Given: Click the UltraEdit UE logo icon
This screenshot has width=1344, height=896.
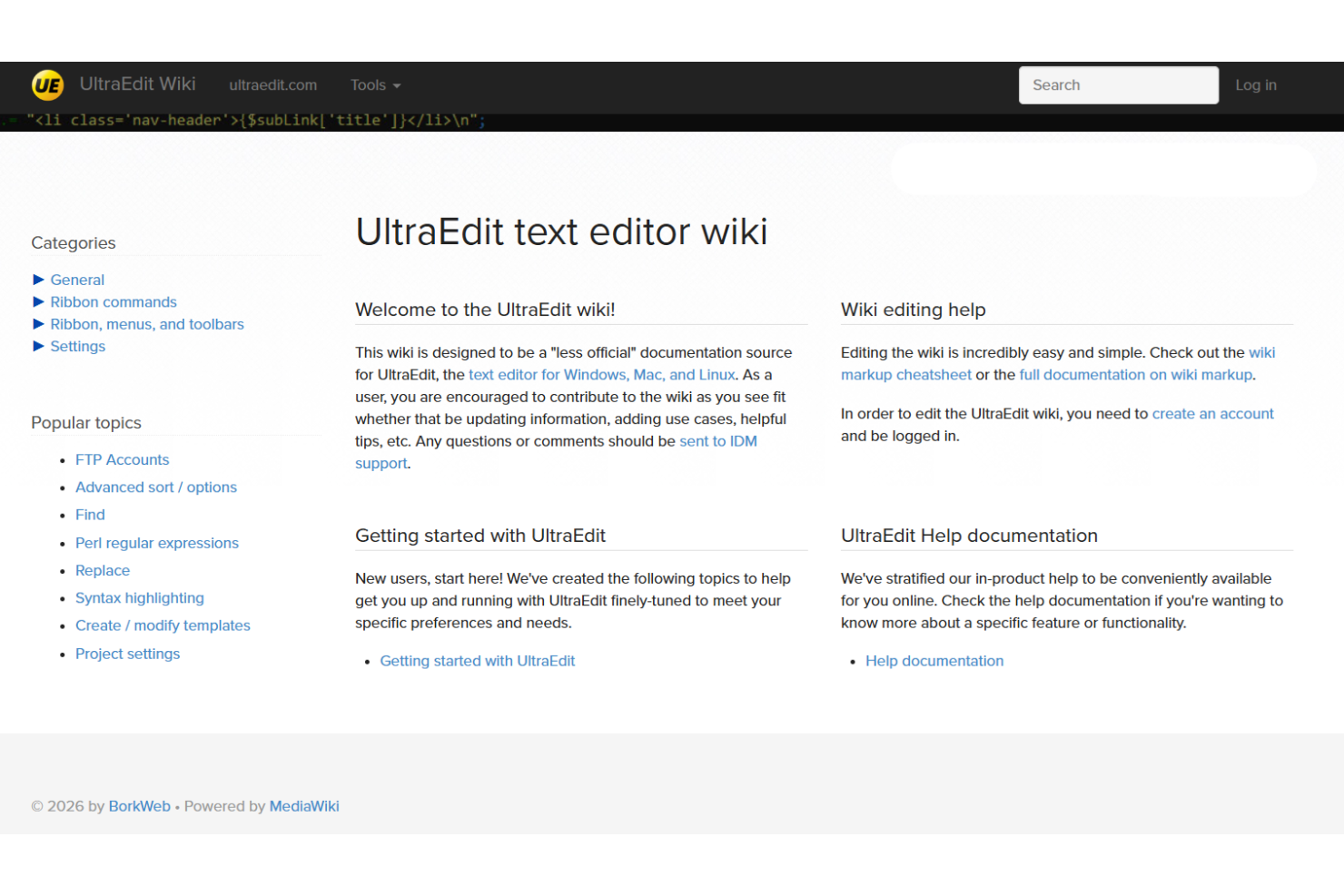Looking at the screenshot, I should pyautogui.click(x=47, y=85).
